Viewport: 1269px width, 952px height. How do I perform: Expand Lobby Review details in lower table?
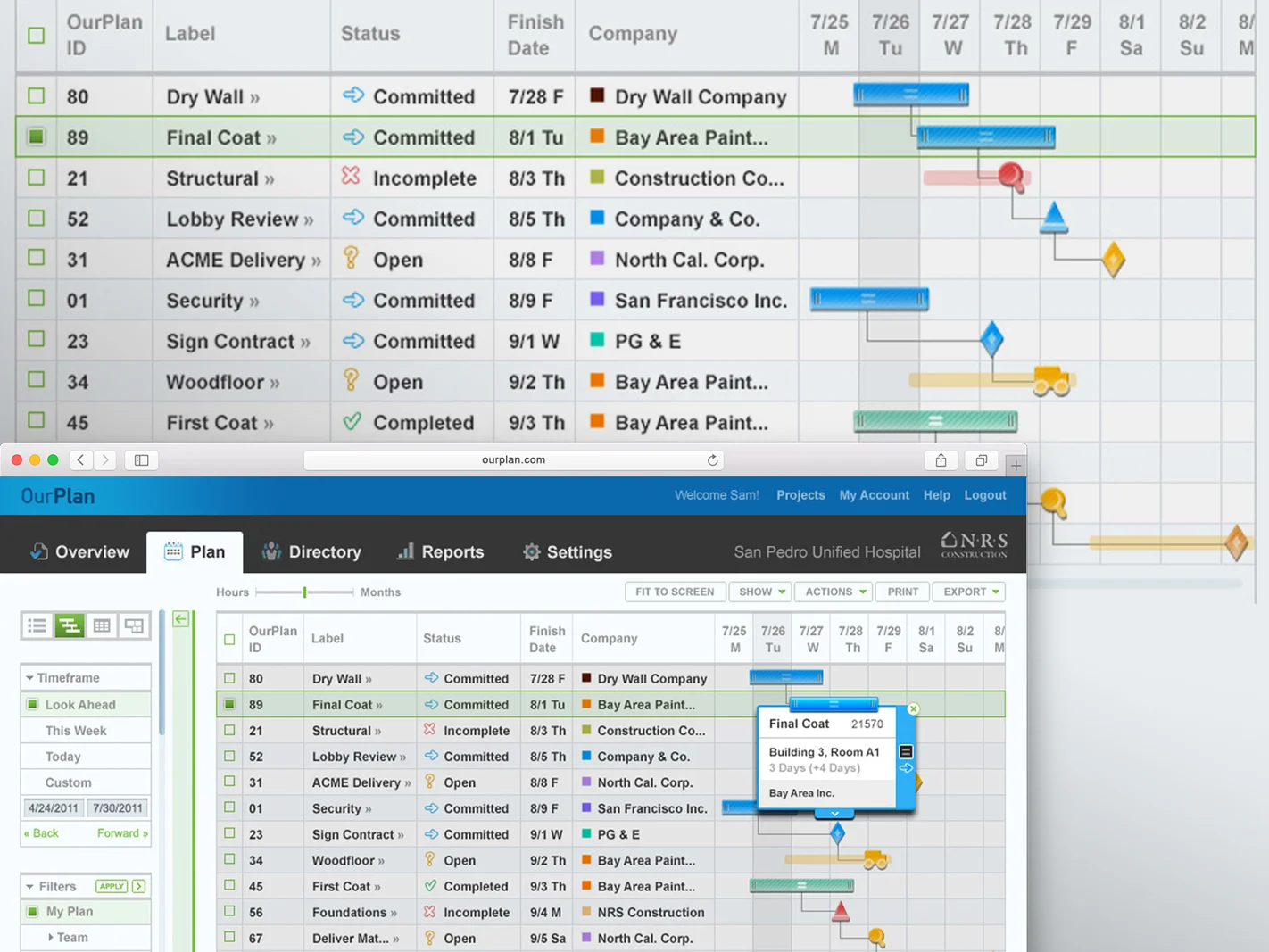(x=402, y=757)
